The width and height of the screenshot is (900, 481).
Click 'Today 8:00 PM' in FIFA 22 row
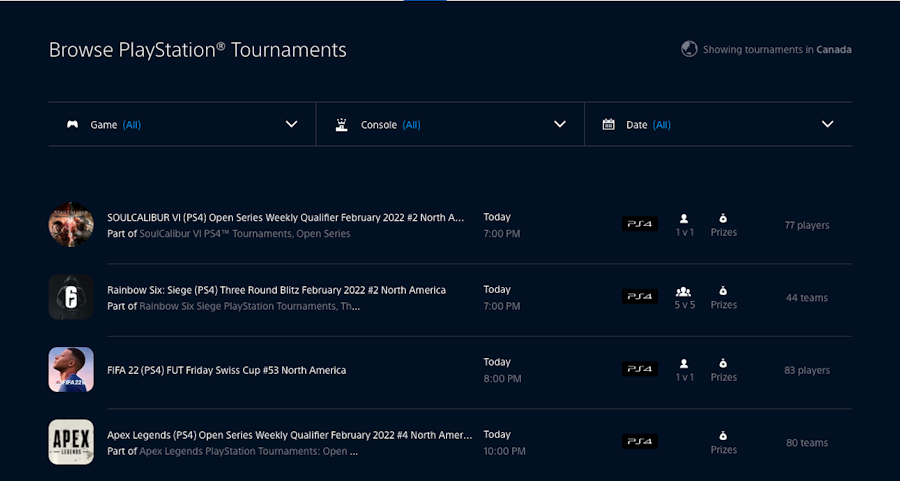pos(502,370)
